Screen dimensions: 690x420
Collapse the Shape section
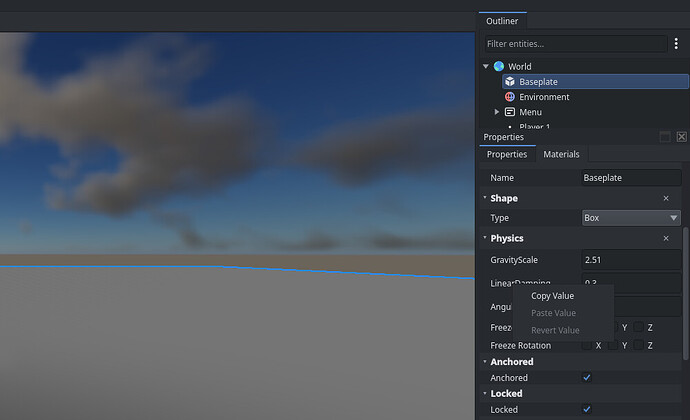point(485,198)
